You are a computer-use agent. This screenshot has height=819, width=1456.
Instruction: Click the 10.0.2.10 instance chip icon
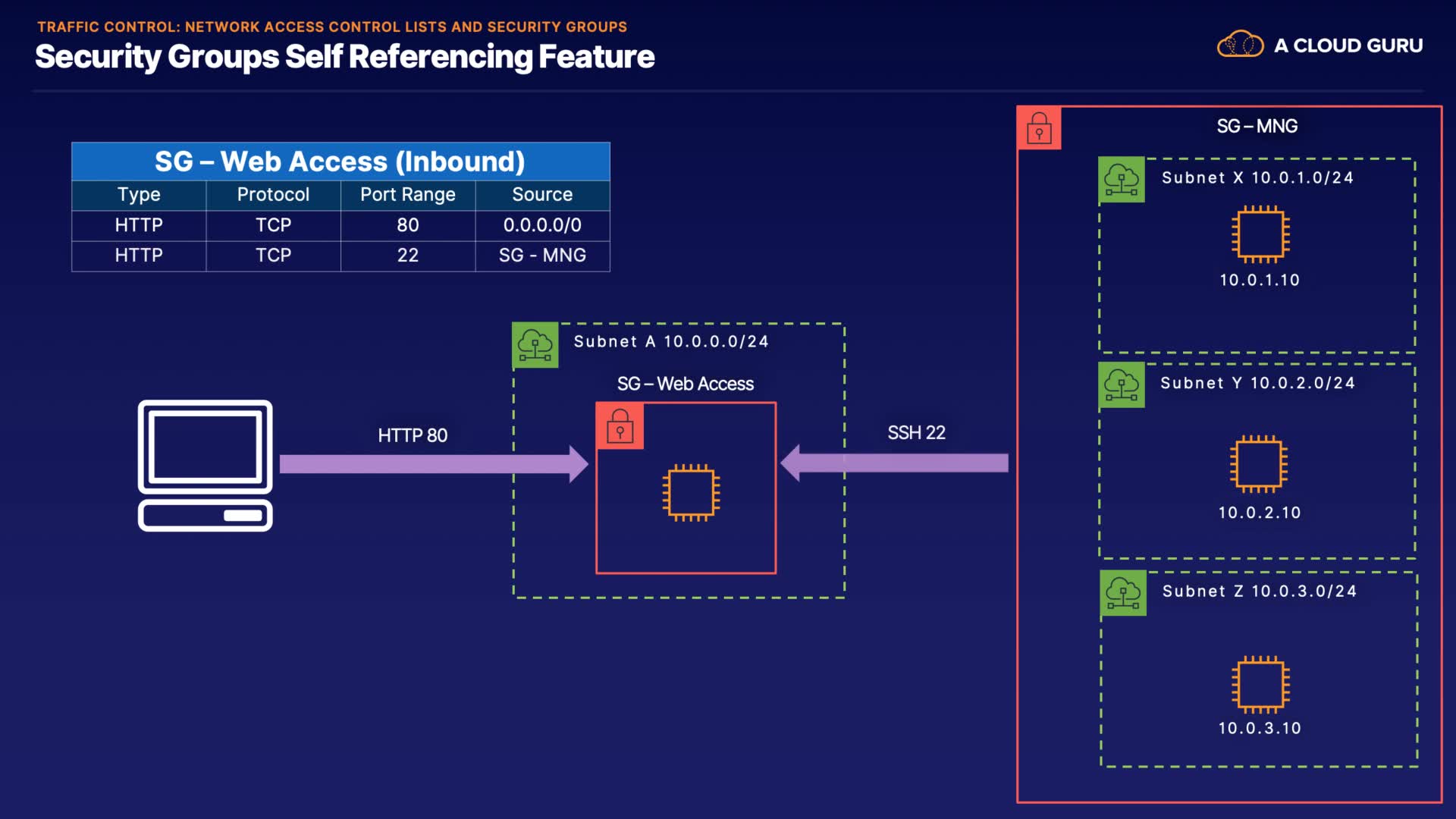click(x=1258, y=464)
